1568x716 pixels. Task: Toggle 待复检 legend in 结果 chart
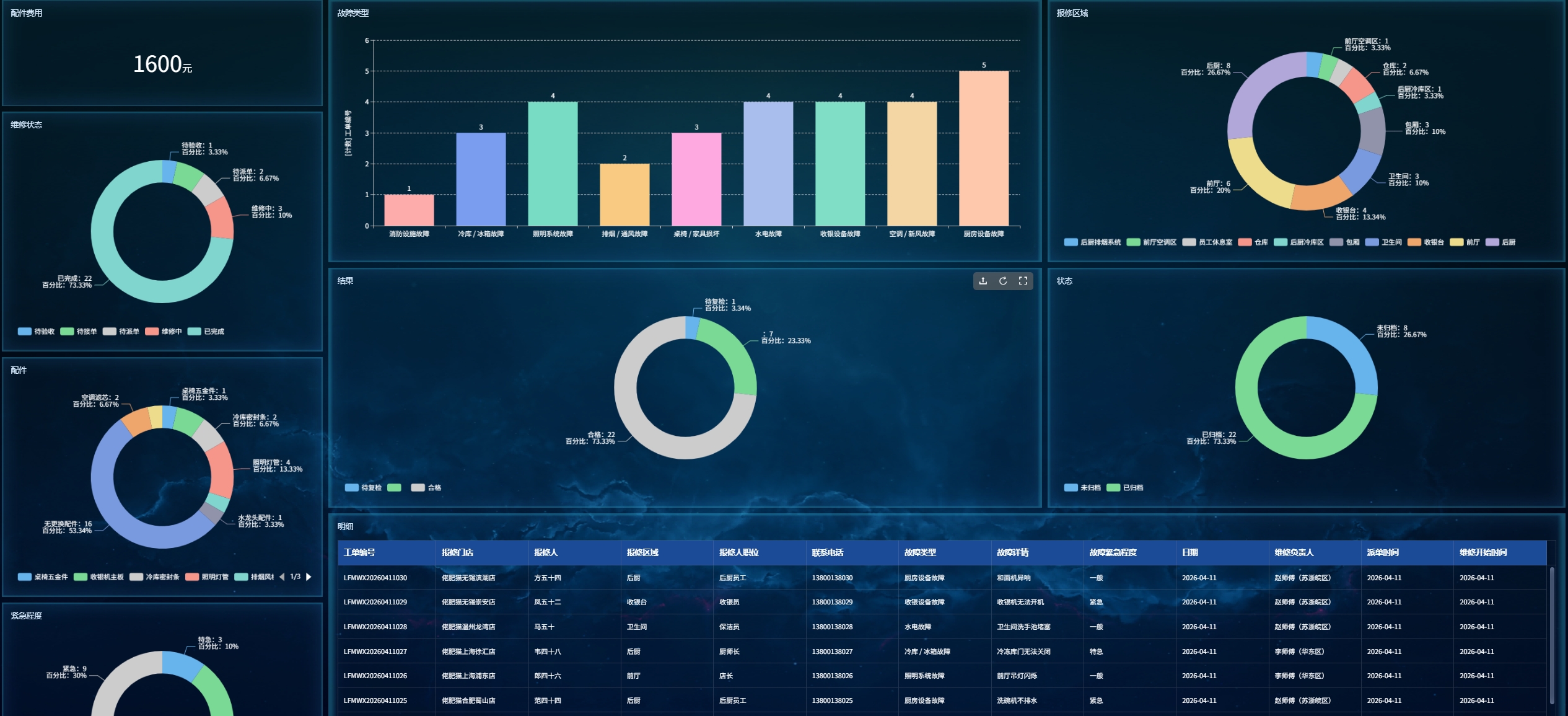(x=363, y=488)
